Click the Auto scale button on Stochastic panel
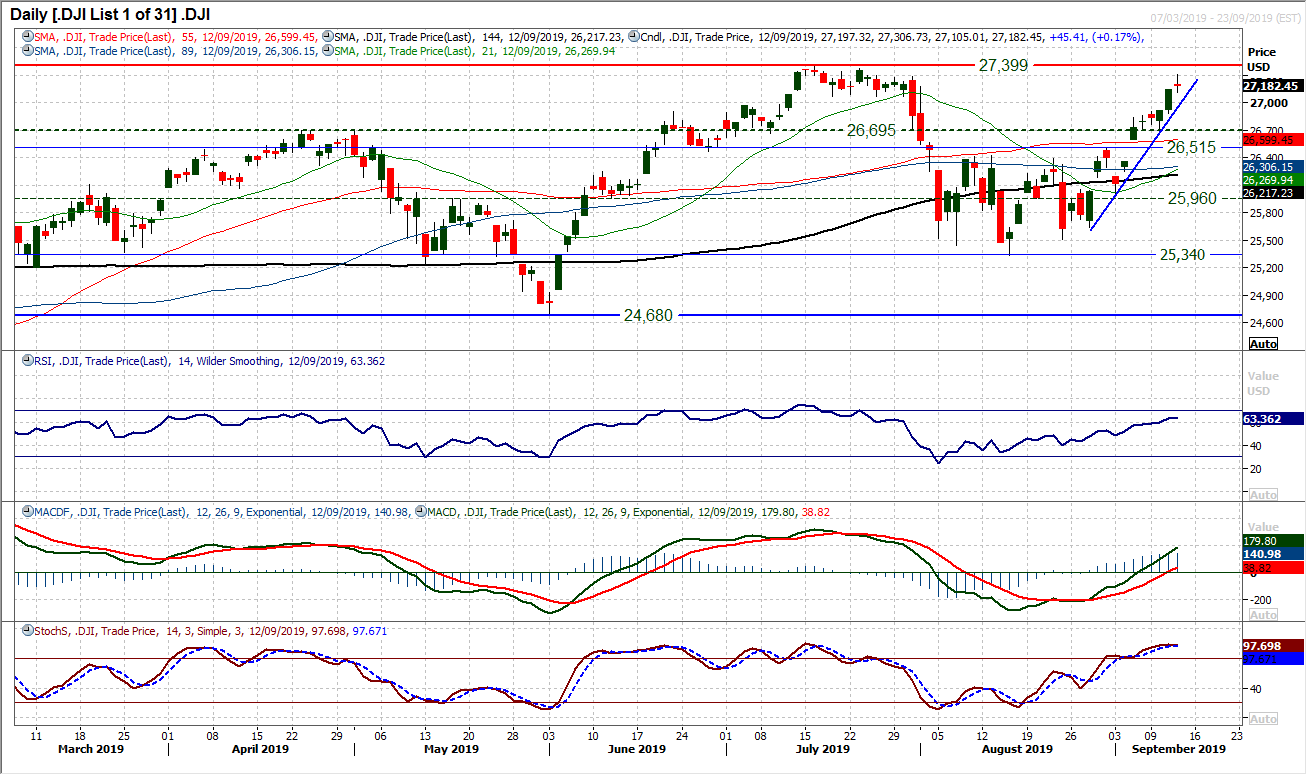 pos(1264,719)
